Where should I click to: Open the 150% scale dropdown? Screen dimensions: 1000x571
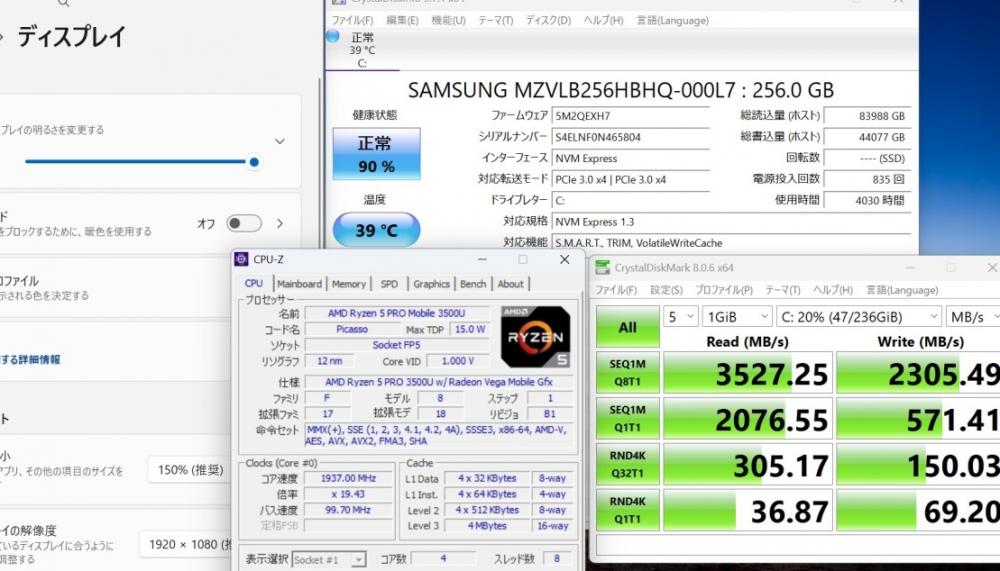[189, 470]
